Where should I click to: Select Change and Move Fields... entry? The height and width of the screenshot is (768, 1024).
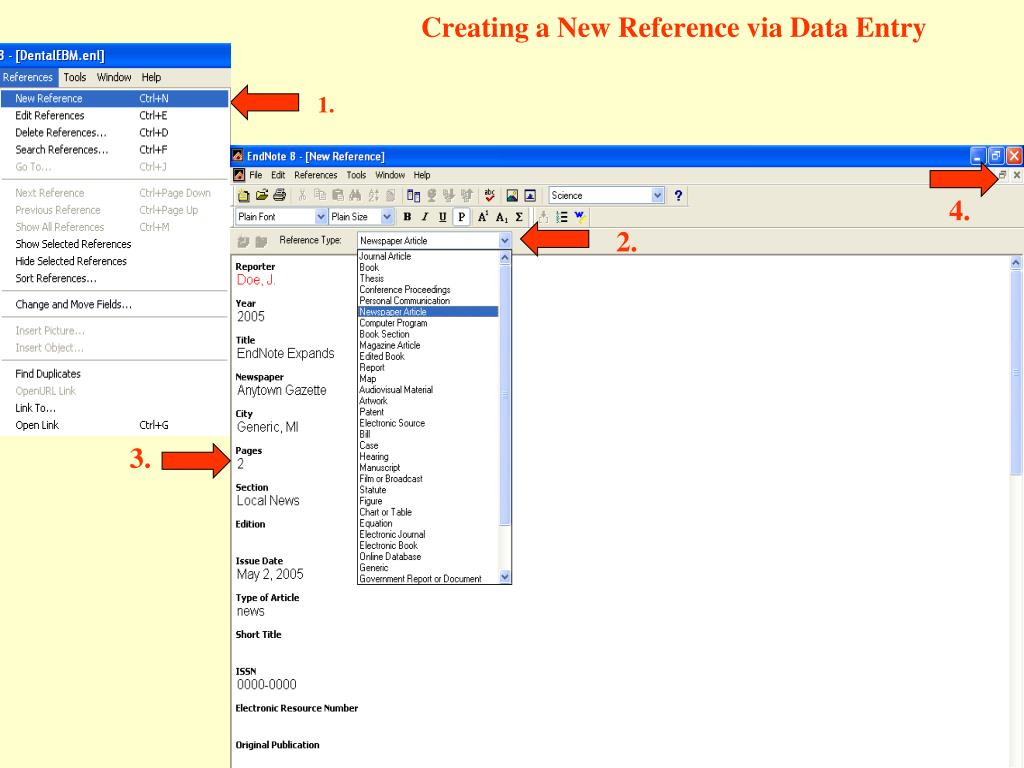115,304
